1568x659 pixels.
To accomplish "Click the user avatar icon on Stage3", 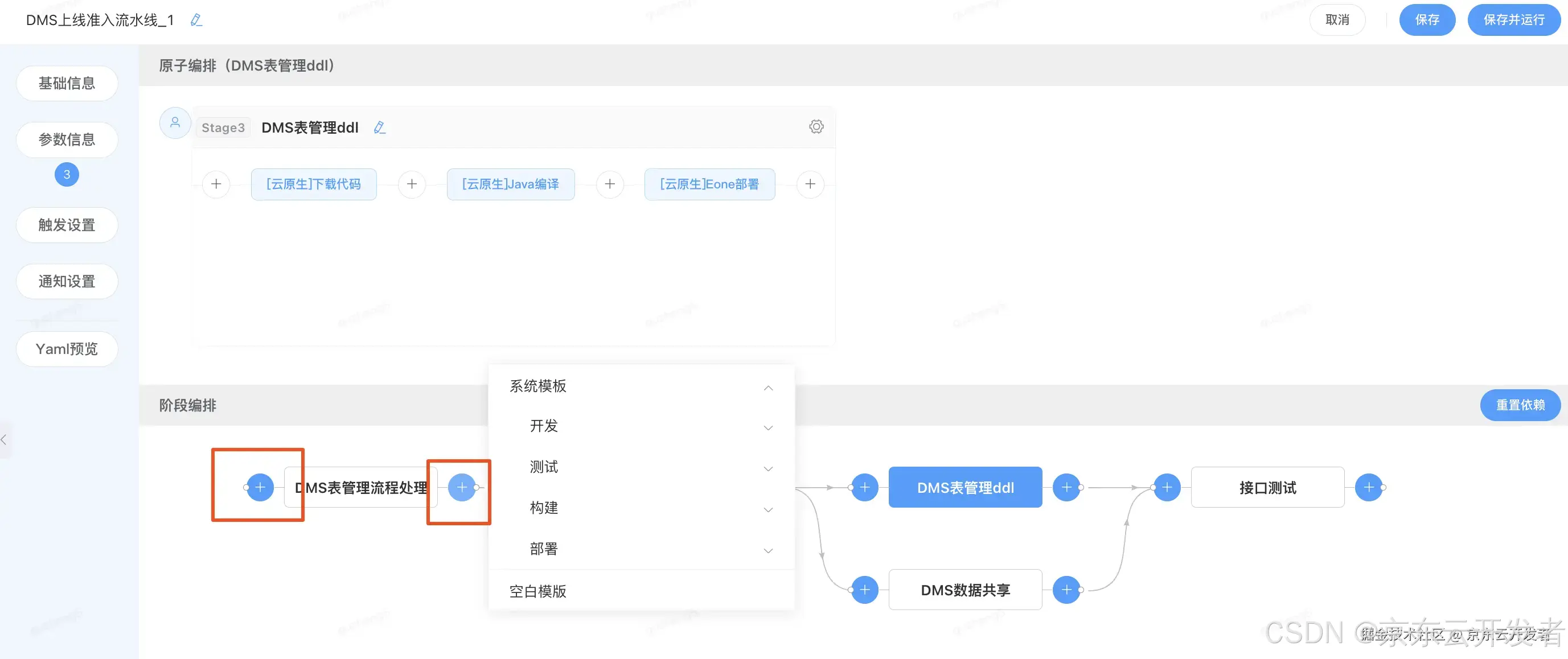I will click(175, 122).
